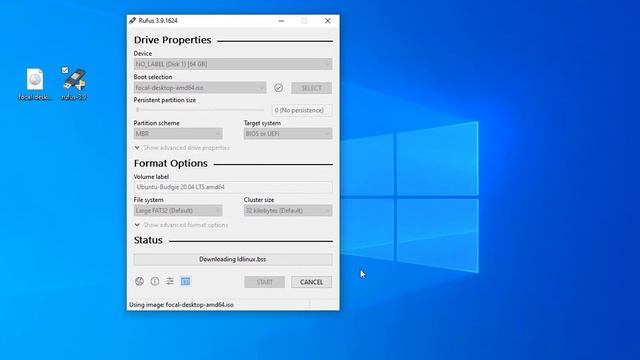This screenshot has width=640, height=360.
Task: Open the language globe icon in Rufus
Action: [x=139, y=281]
